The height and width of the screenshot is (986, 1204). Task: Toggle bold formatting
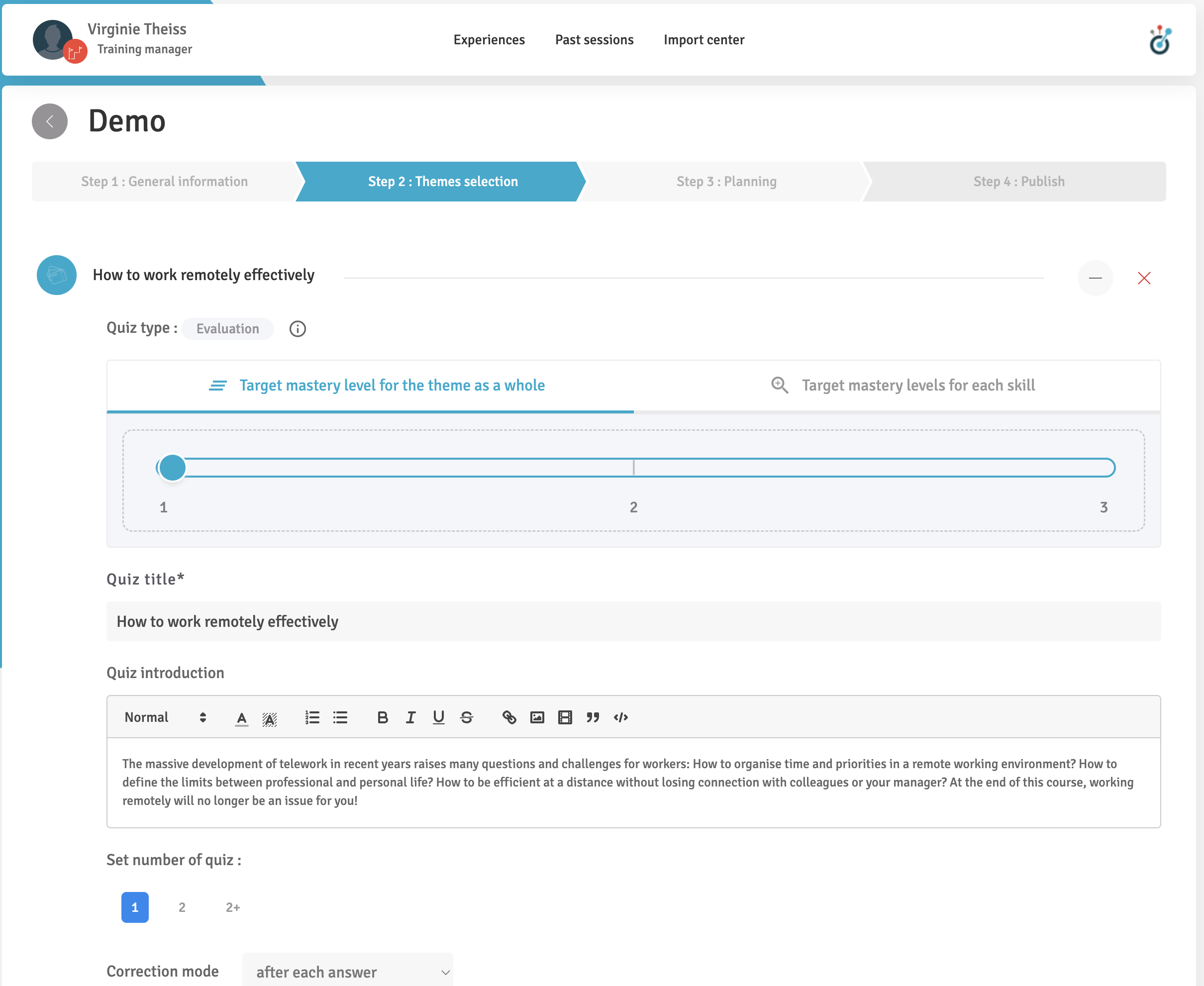(x=383, y=717)
